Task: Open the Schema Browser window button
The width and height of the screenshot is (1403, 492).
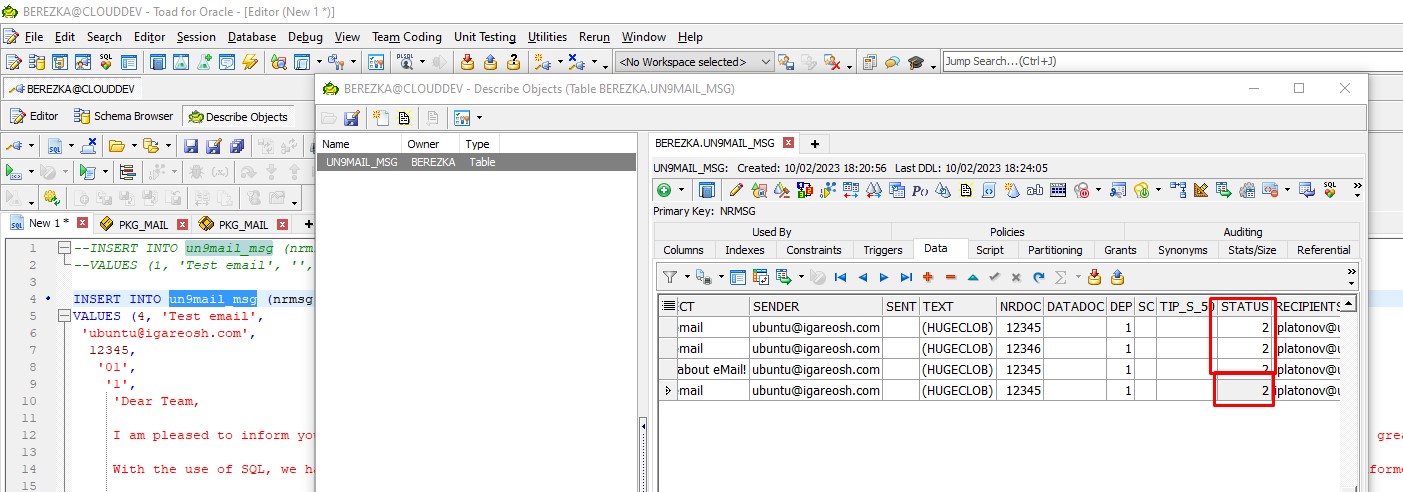Action: pyautogui.click(x=123, y=116)
